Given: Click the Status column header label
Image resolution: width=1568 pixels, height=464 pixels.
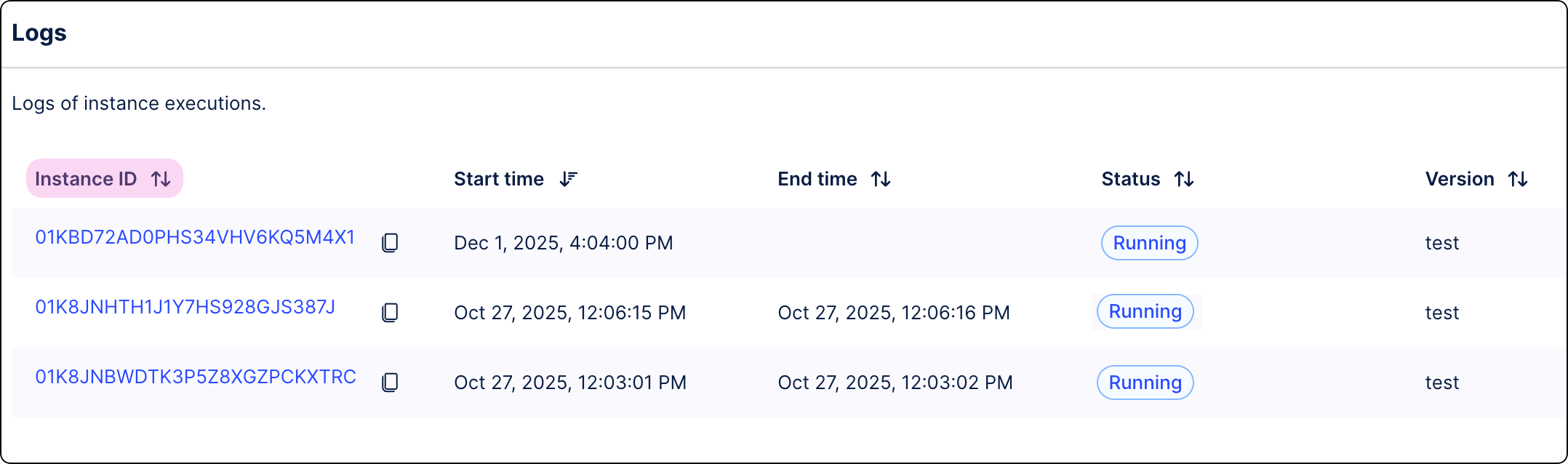Looking at the screenshot, I should pyautogui.click(x=1131, y=179).
